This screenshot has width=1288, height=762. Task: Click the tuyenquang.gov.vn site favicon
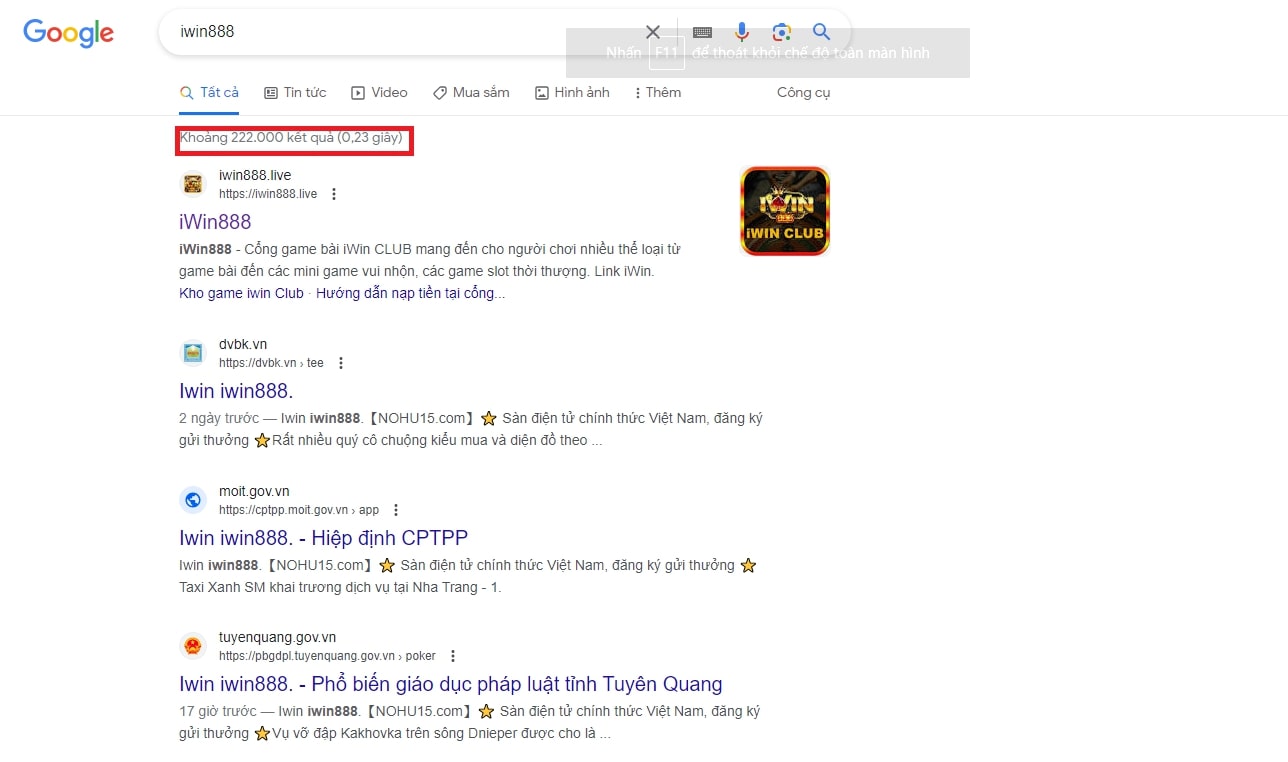[x=193, y=646]
